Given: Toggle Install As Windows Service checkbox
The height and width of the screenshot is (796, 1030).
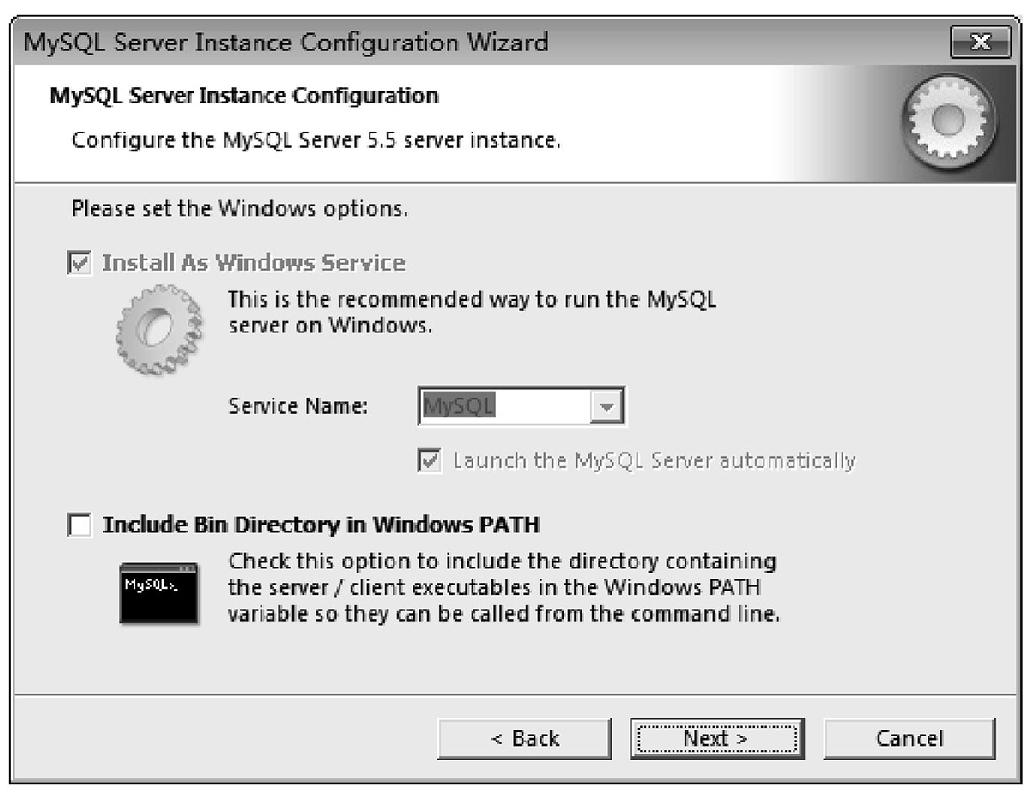Looking at the screenshot, I should [79, 263].
